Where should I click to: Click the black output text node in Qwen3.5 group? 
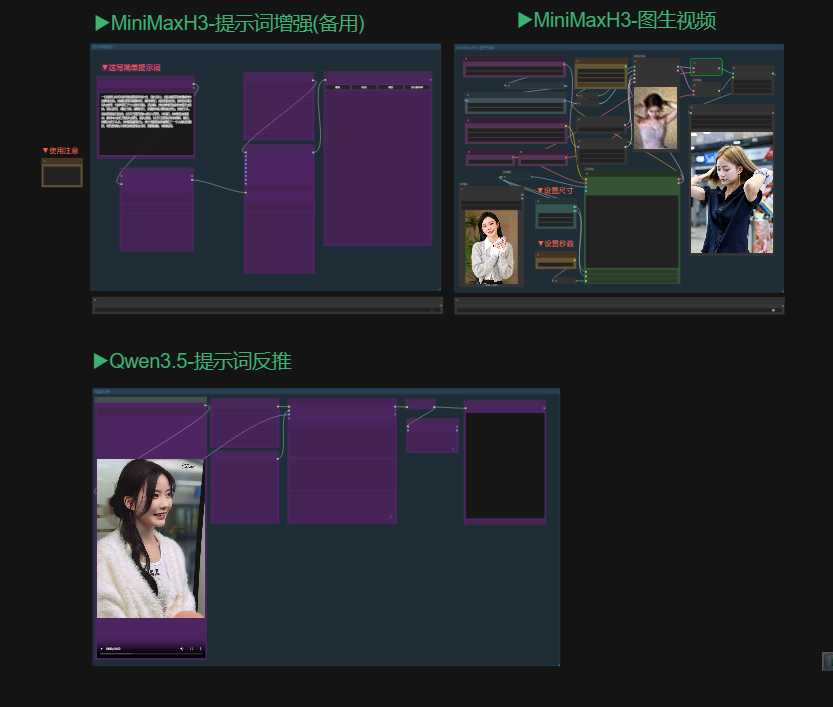pyautogui.click(x=505, y=462)
